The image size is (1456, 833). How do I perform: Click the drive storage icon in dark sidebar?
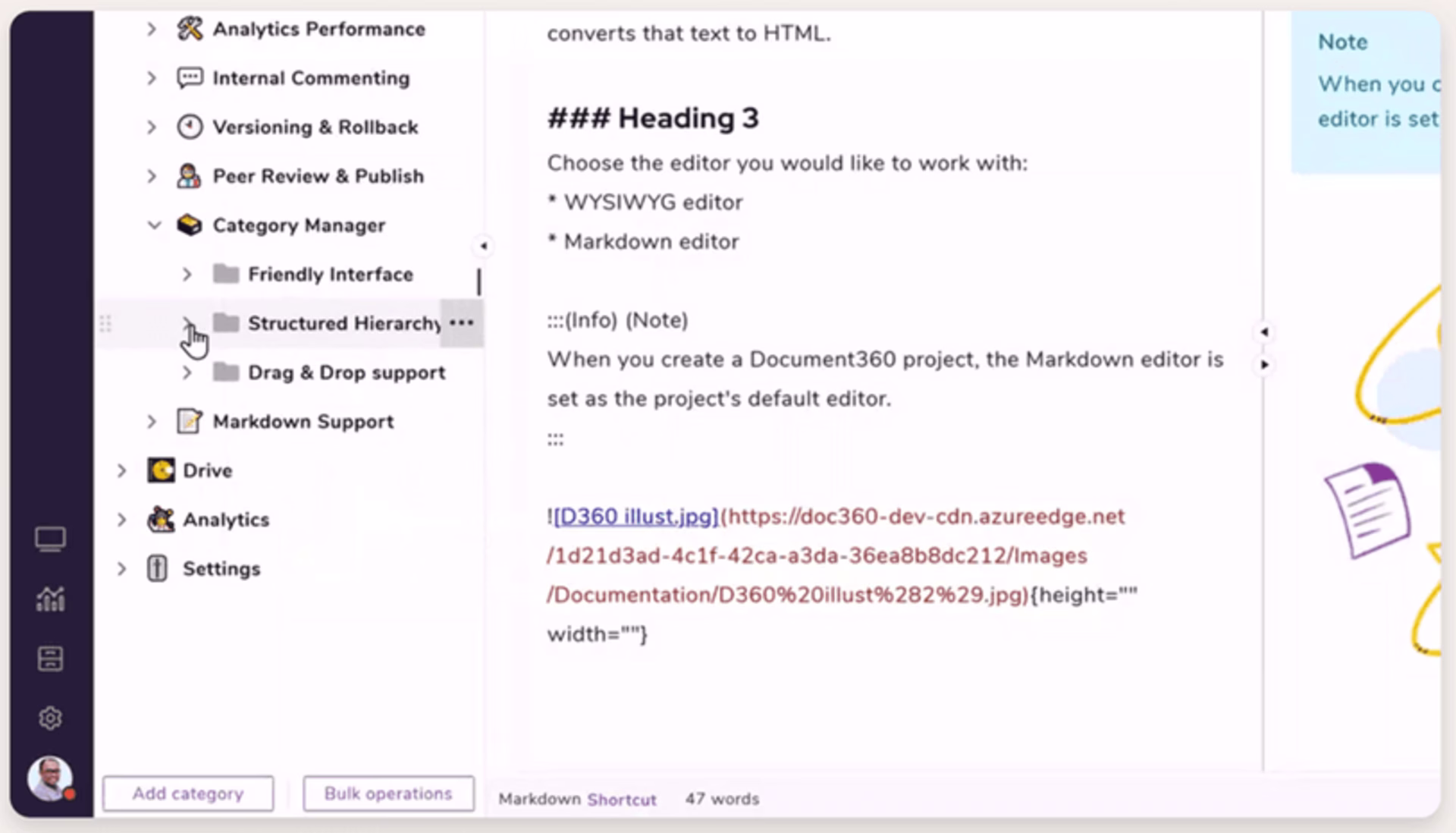tap(50, 659)
